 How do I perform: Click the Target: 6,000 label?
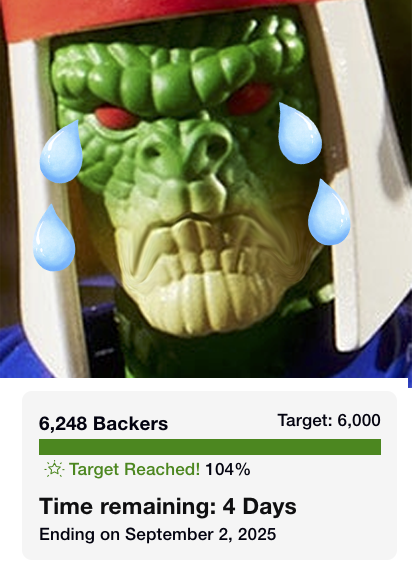click(329, 420)
